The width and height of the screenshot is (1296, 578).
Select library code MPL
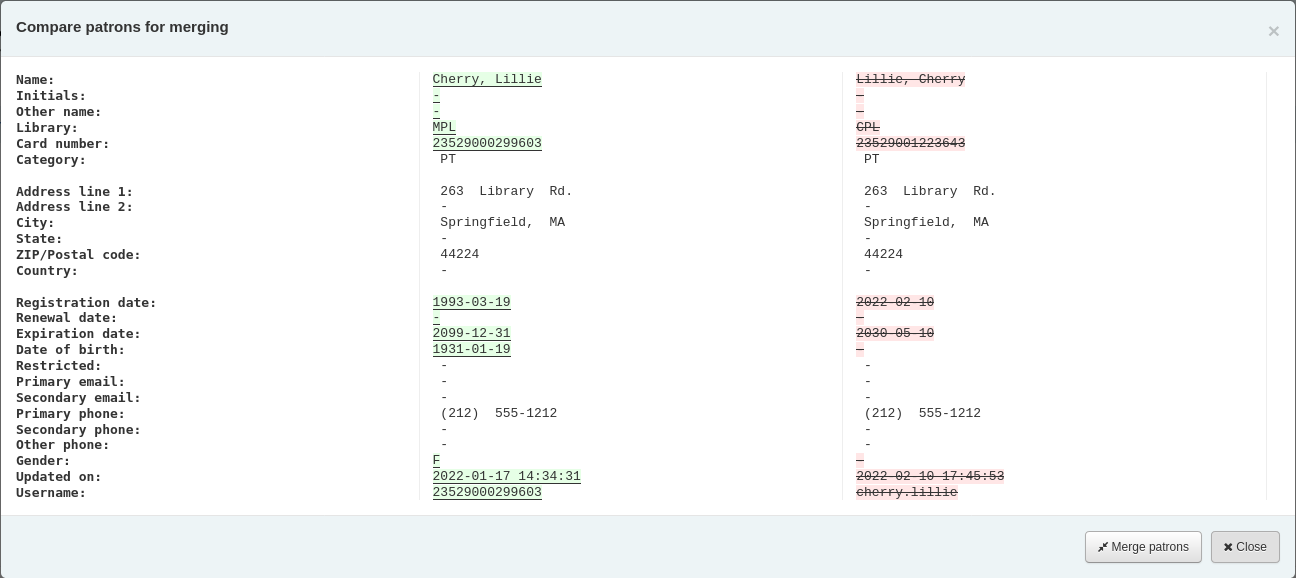(444, 127)
